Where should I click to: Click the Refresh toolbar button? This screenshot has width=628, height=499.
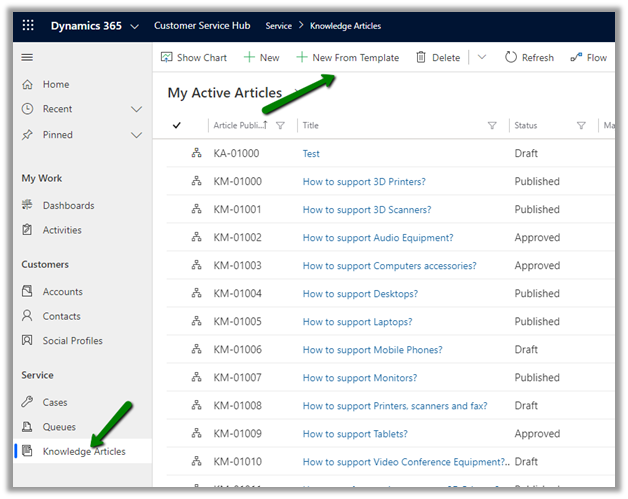529,58
